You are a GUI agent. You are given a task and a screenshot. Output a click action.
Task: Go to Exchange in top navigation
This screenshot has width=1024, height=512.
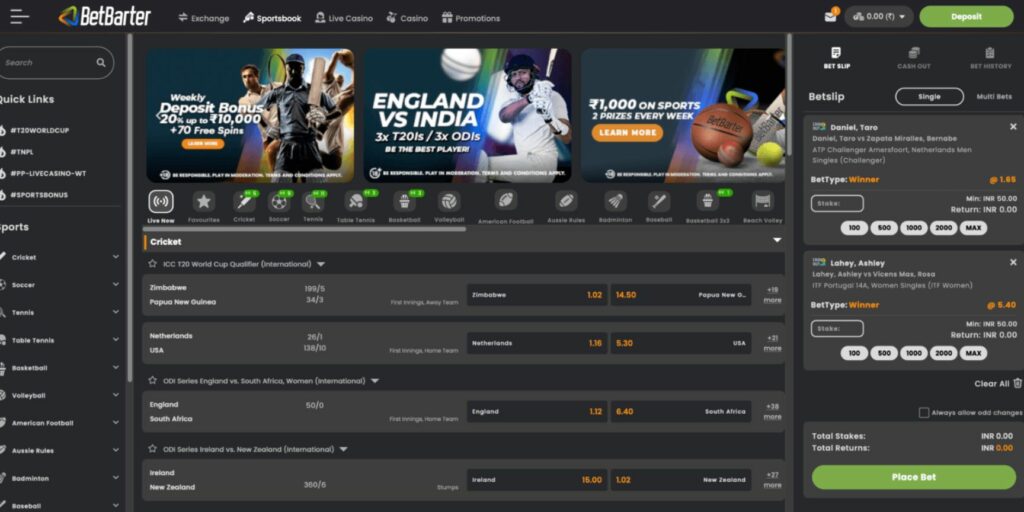(x=204, y=18)
